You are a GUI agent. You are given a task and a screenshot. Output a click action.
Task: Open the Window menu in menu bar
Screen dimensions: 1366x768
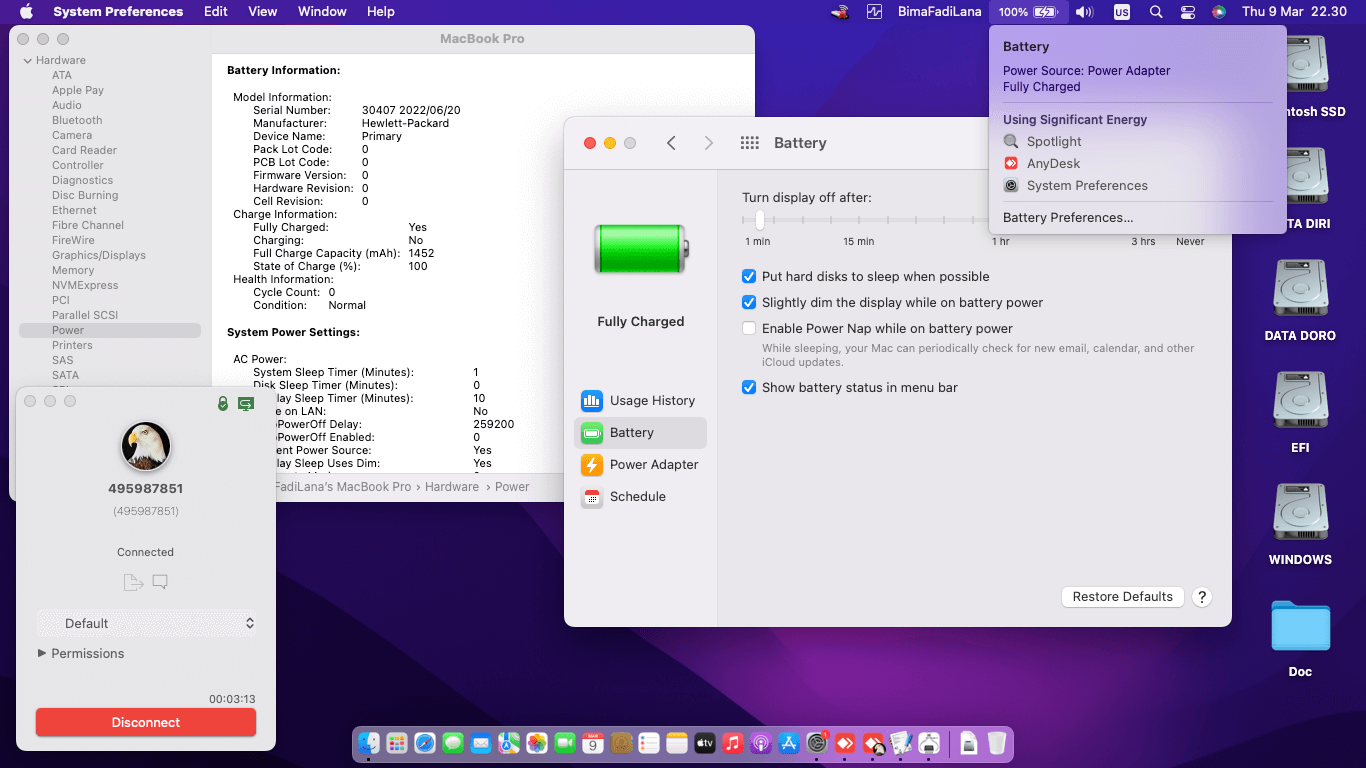click(x=322, y=12)
